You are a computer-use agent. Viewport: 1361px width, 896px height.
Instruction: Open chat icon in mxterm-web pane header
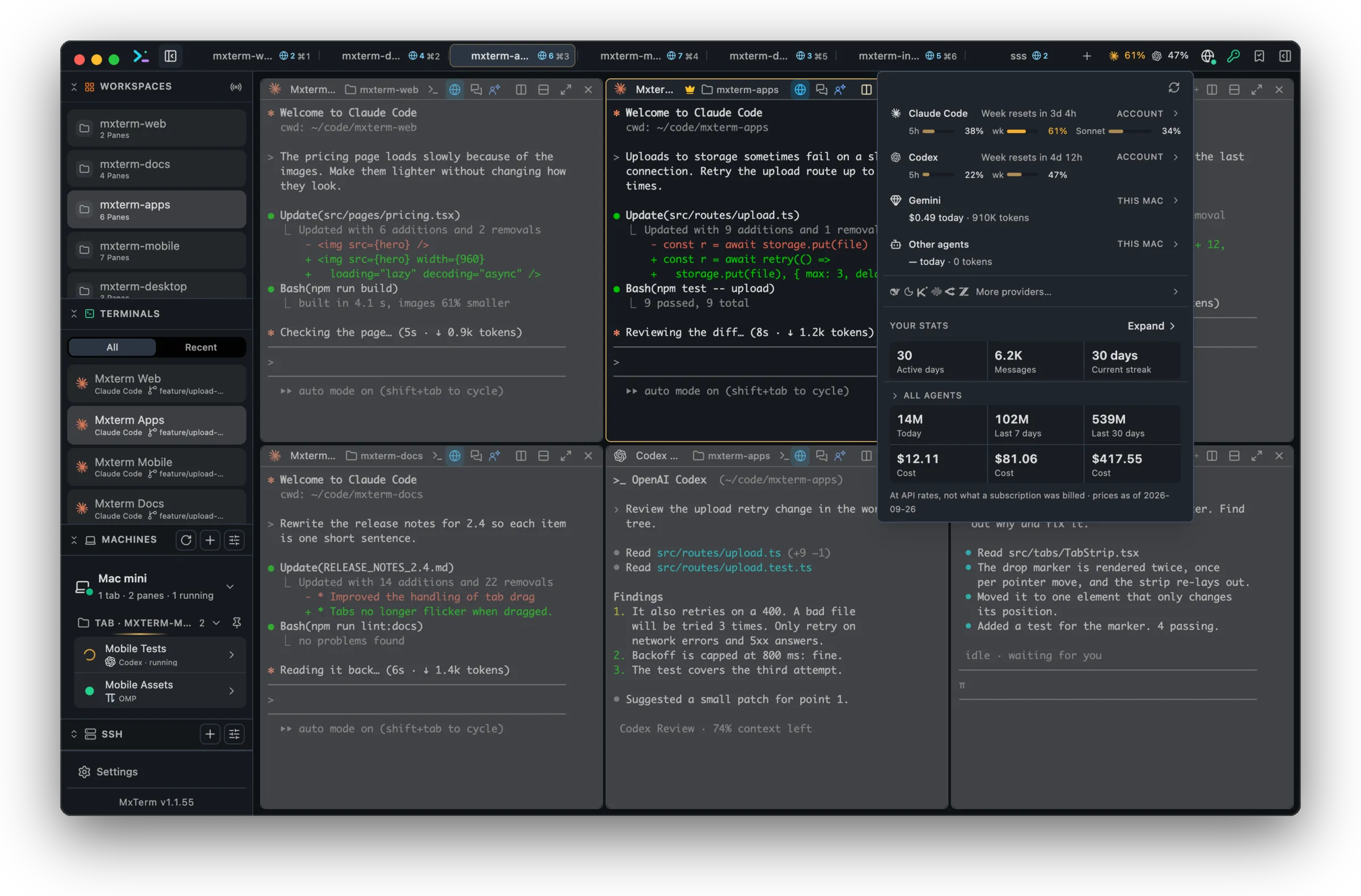pos(476,89)
